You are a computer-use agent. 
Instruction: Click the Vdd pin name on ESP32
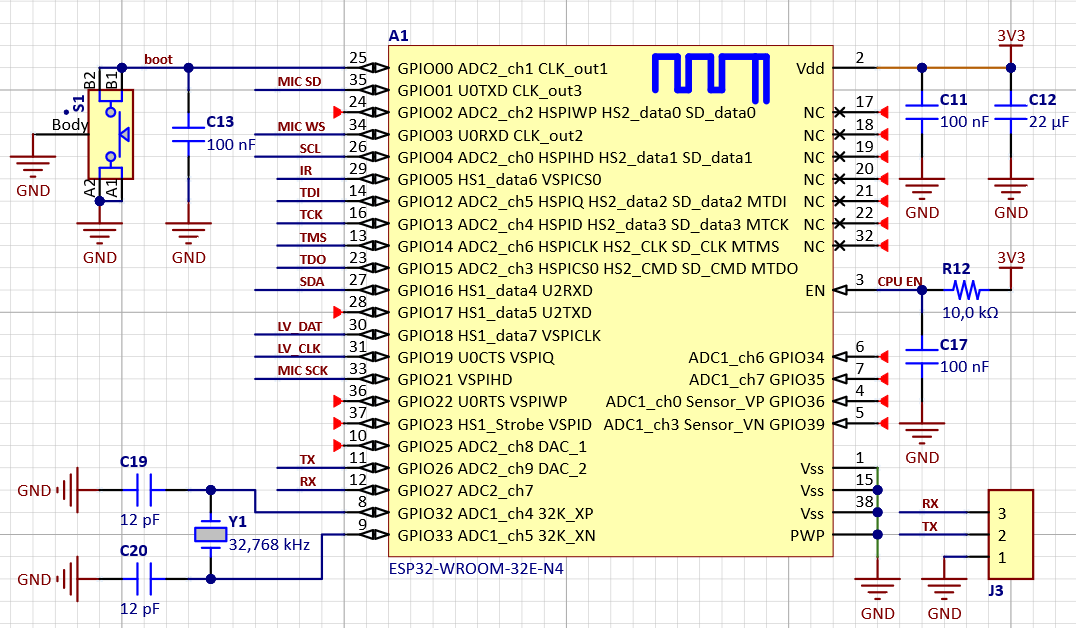pyautogui.click(x=810, y=69)
